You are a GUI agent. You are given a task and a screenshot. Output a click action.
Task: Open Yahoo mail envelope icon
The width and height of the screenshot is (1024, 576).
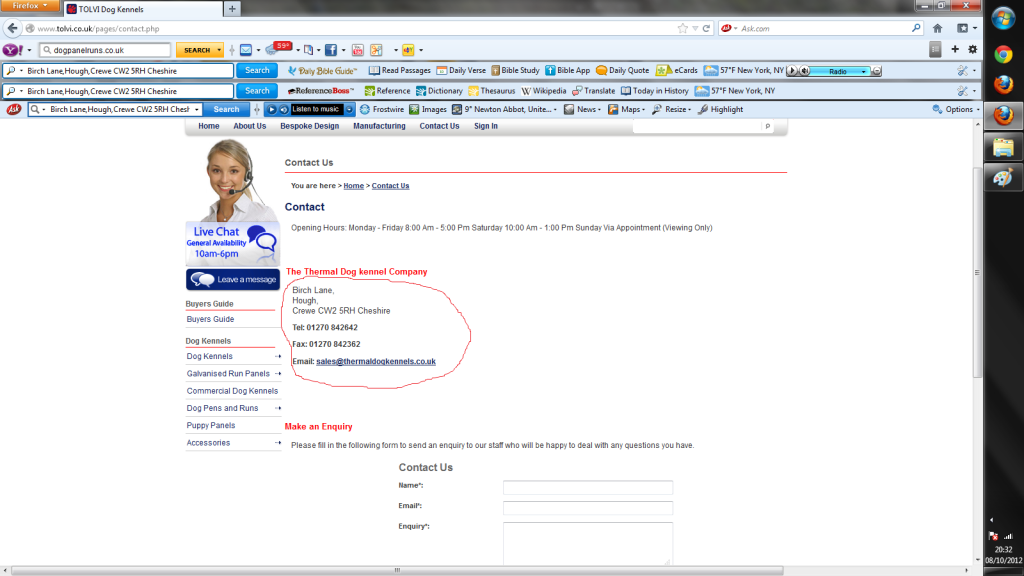[x=246, y=50]
